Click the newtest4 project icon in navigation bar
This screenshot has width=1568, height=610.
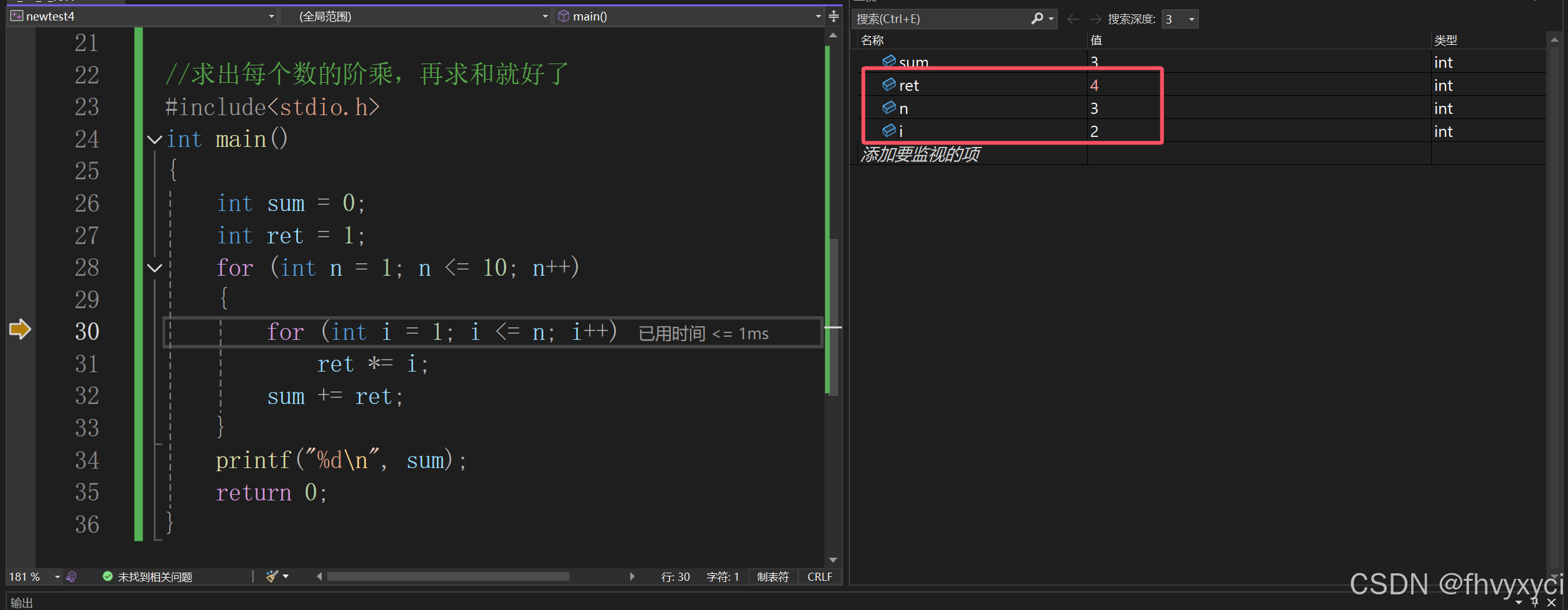pyautogui.click(x=17, y=16)
